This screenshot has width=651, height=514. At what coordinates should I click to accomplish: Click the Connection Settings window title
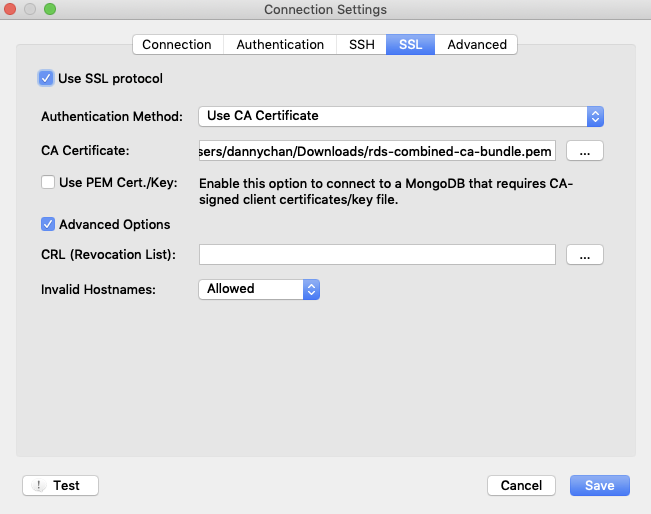[x=325, y=10]
